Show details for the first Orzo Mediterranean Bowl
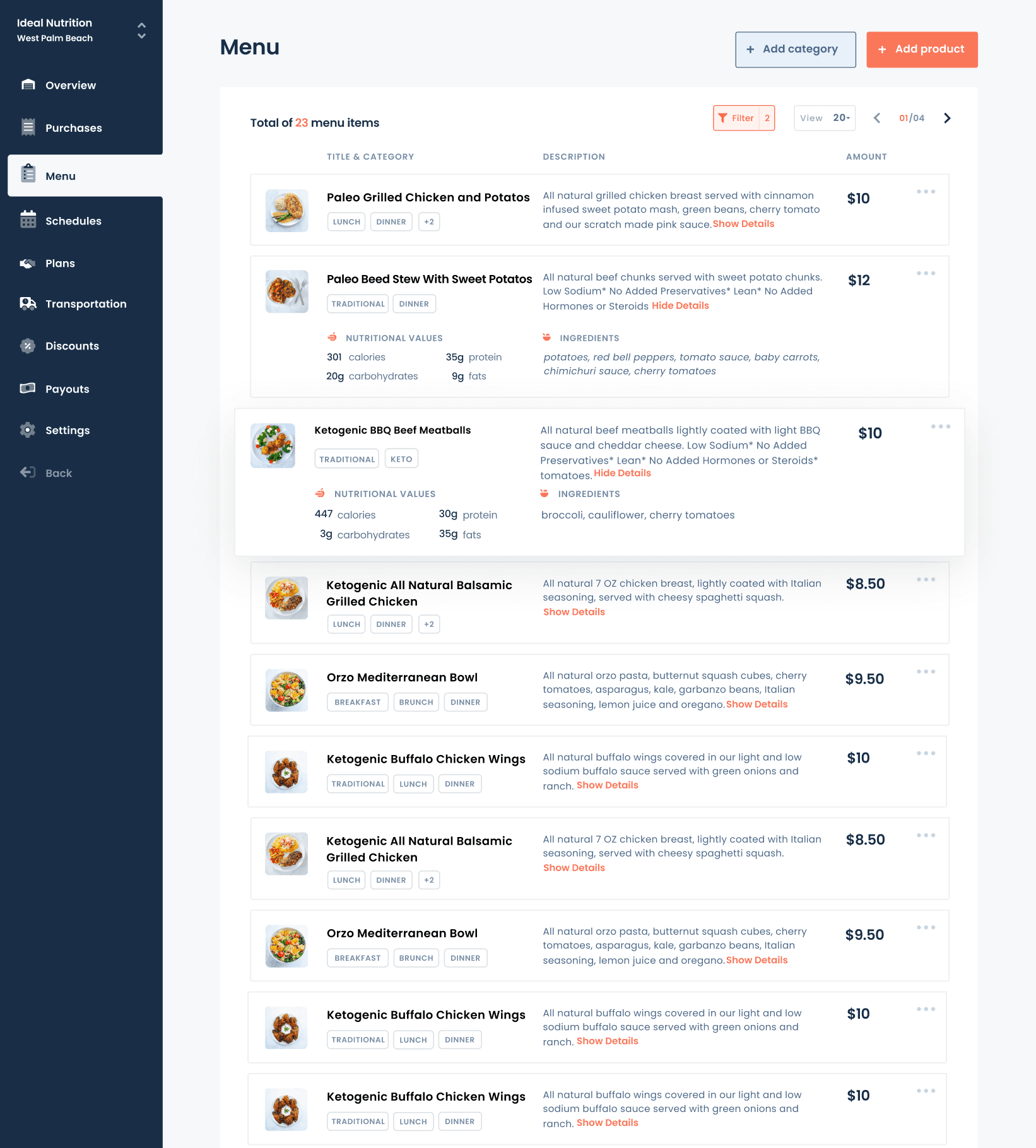Screen dimensions: 1036x1148 click(756, 705)
